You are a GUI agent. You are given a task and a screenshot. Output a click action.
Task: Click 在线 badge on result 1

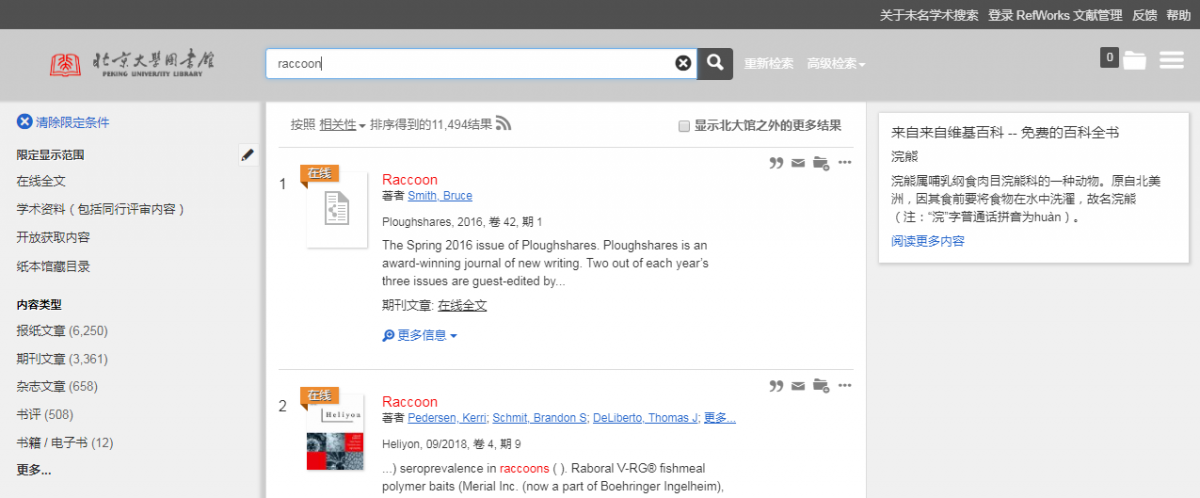tap(320, 173)
